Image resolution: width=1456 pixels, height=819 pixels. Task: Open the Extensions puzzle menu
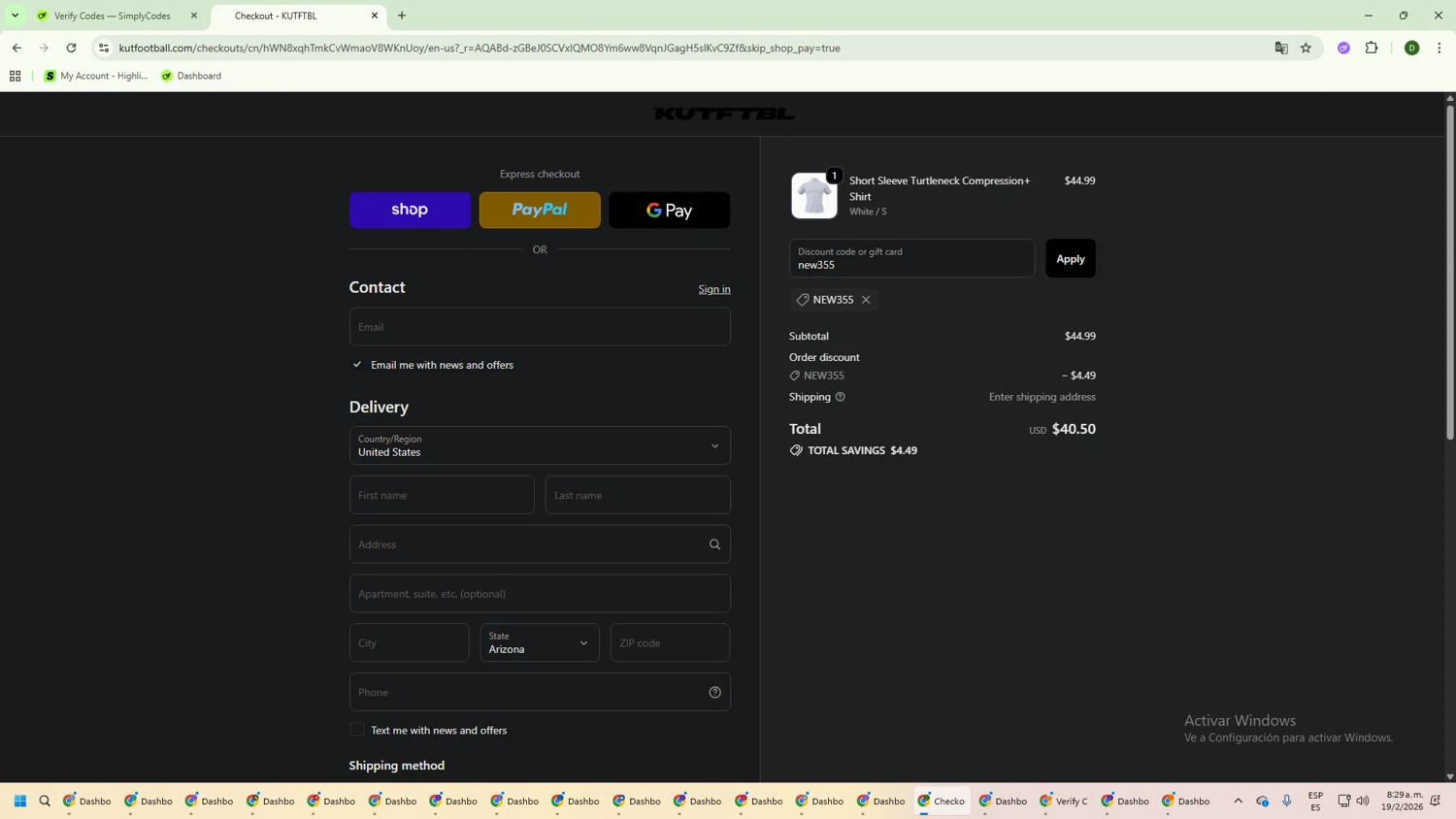pos(1372,48)
